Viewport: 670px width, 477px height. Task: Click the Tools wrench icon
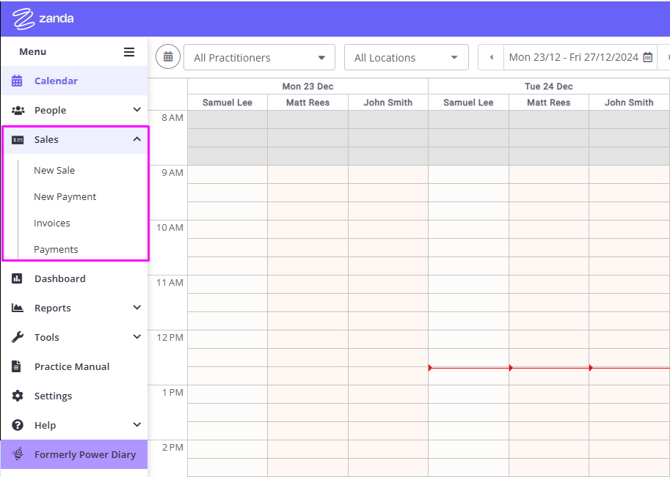point(17,338)
